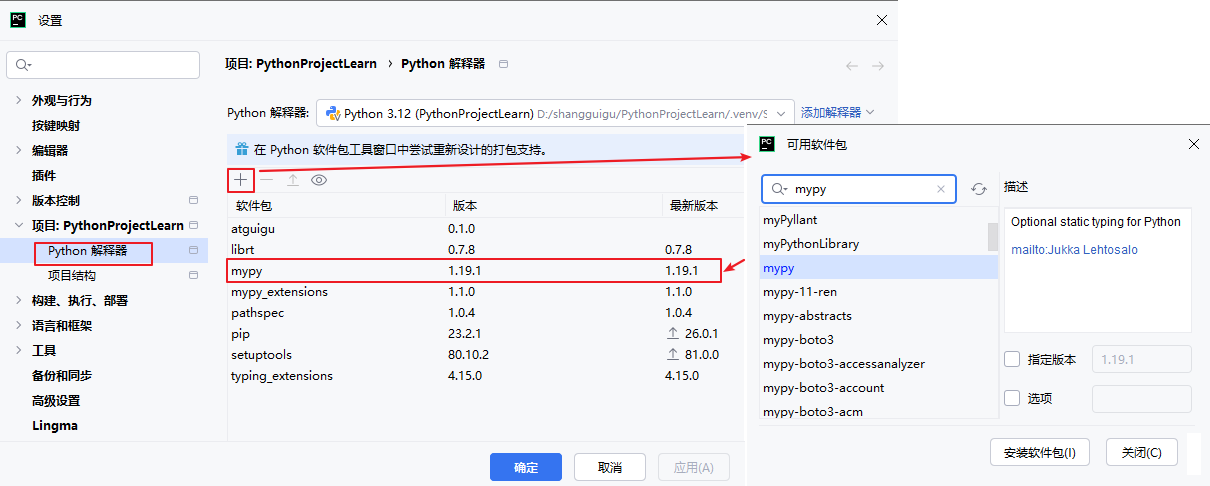The width and height of the screenshot is (1210, 486).
Task: Expand the 外观与行为 settings group
Action: [18, 100]
